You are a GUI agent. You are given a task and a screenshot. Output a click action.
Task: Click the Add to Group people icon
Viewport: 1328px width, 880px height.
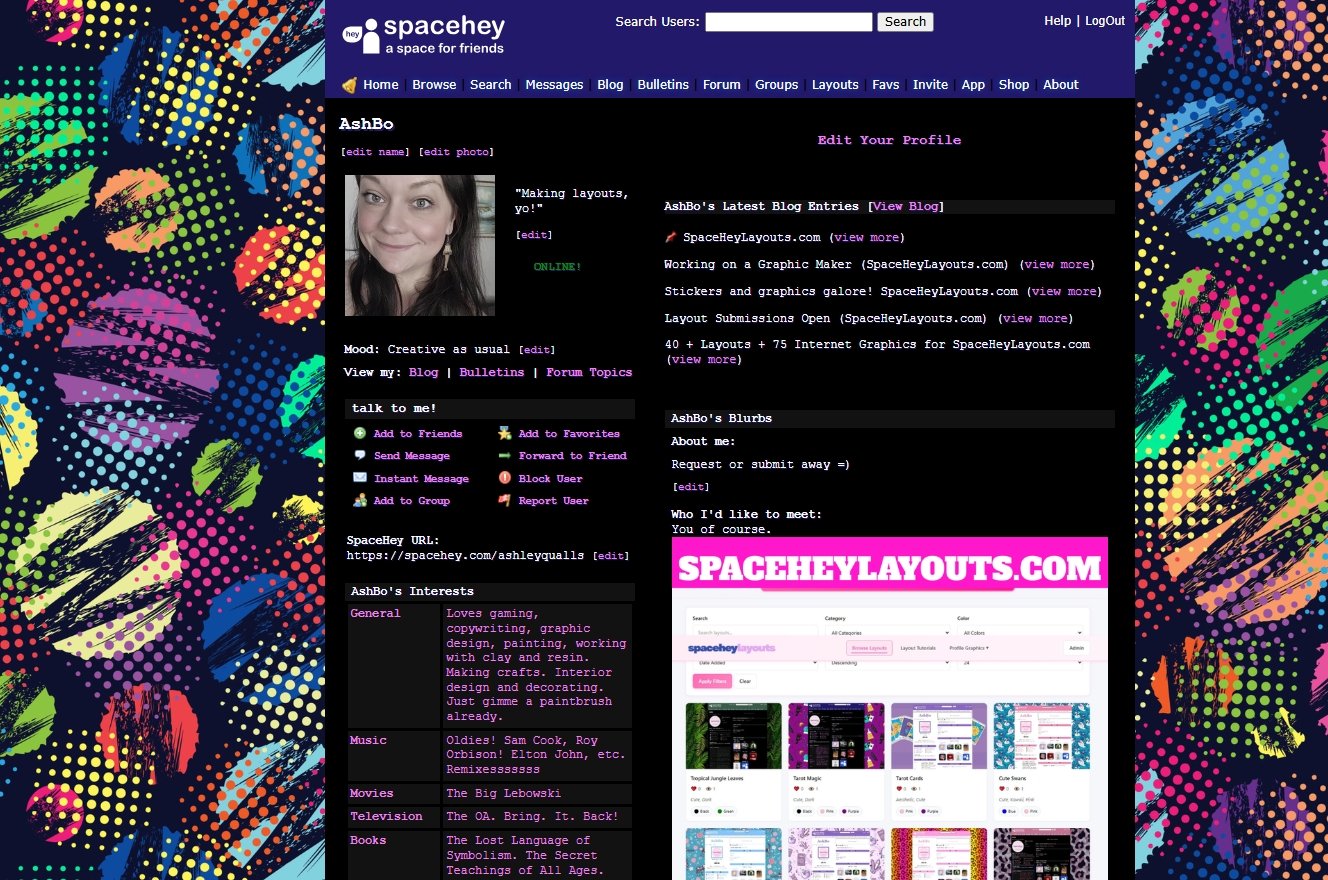coord(360,500)
